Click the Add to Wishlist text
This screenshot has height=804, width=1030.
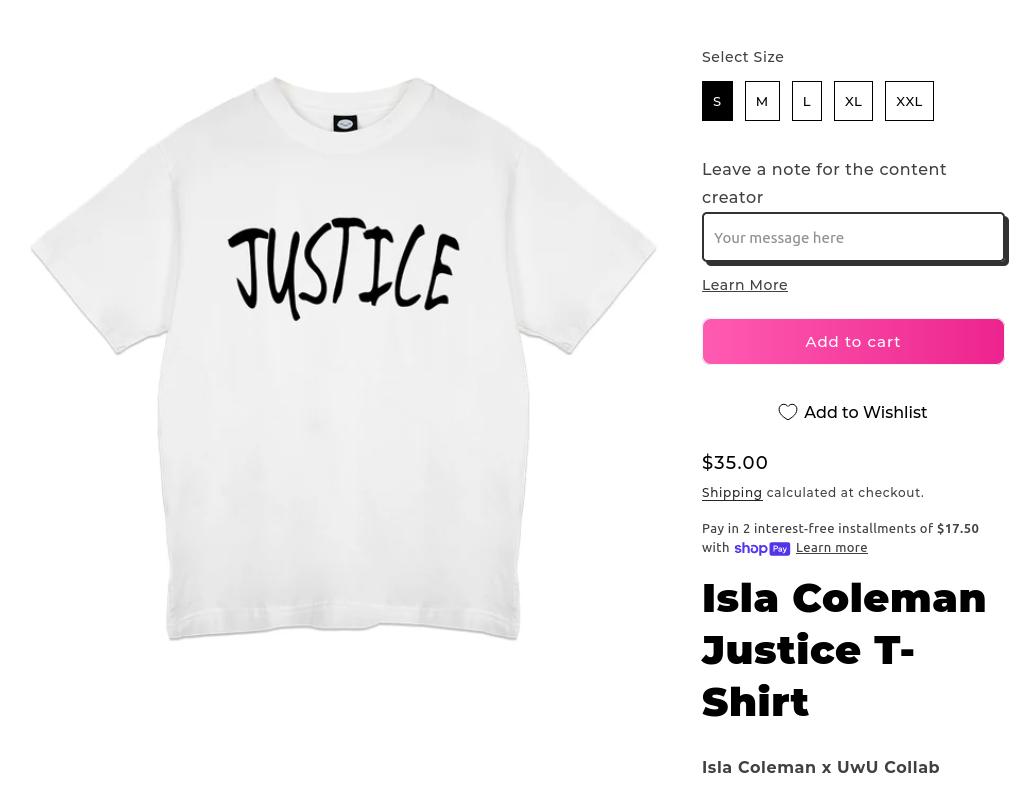pyautogui.click(x=865, y=412)
